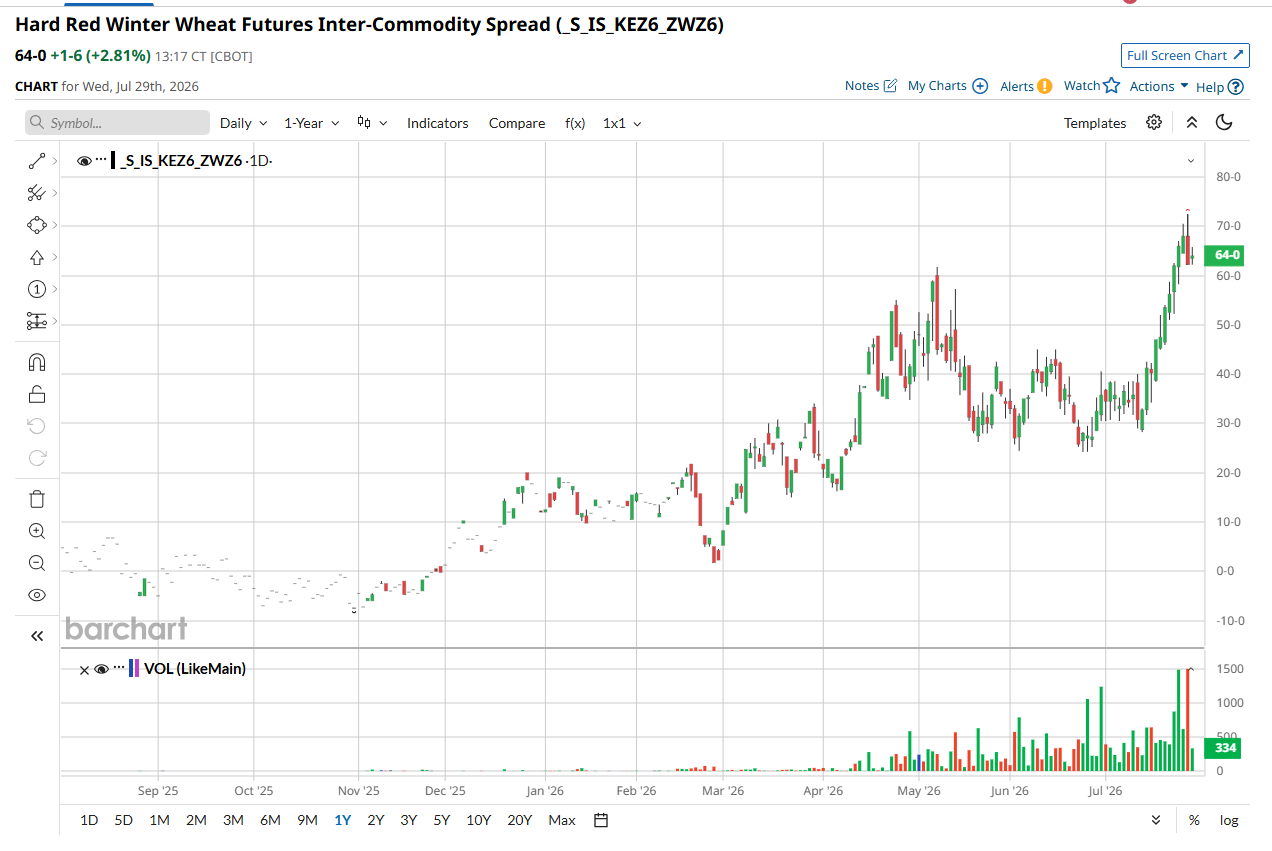Select the 3M time range

click(x=233, y=820)
